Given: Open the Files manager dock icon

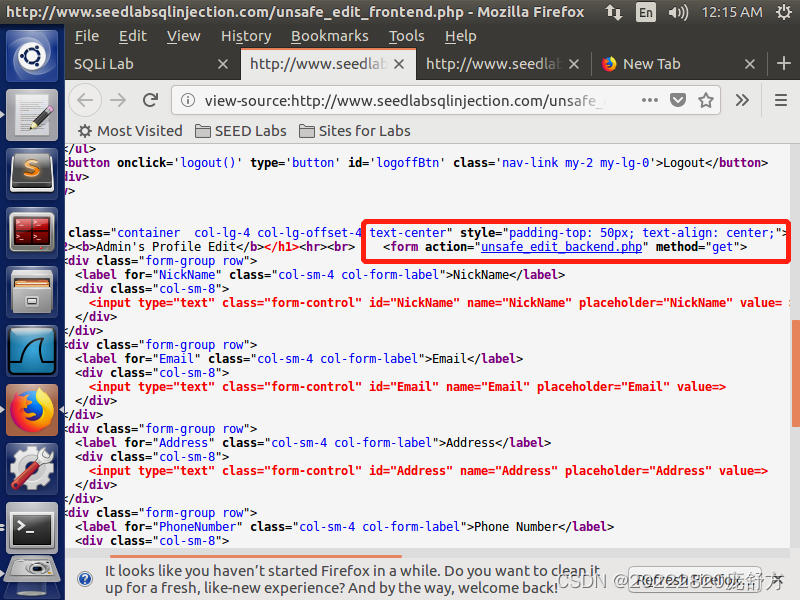Looking at the screenshot, I should 32,292.
